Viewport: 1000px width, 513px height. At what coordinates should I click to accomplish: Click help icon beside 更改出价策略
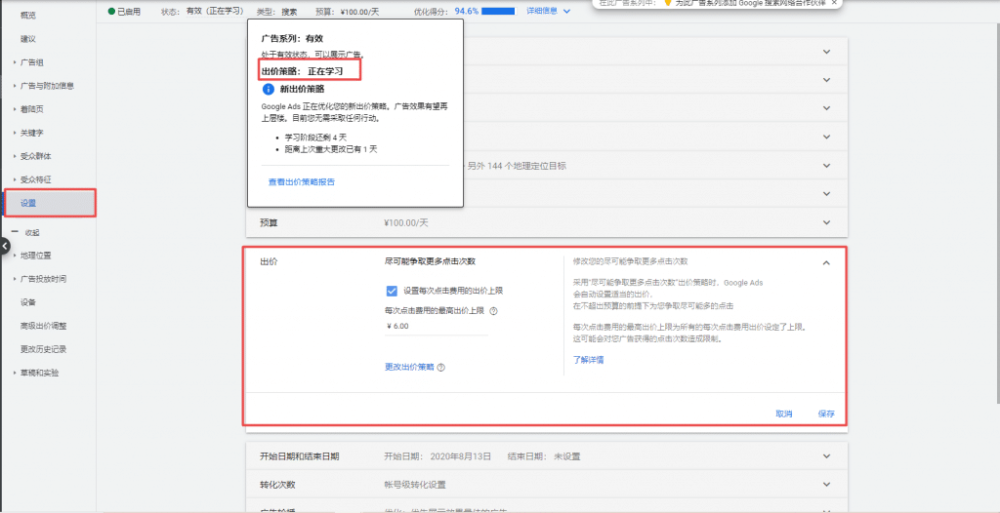441,367
